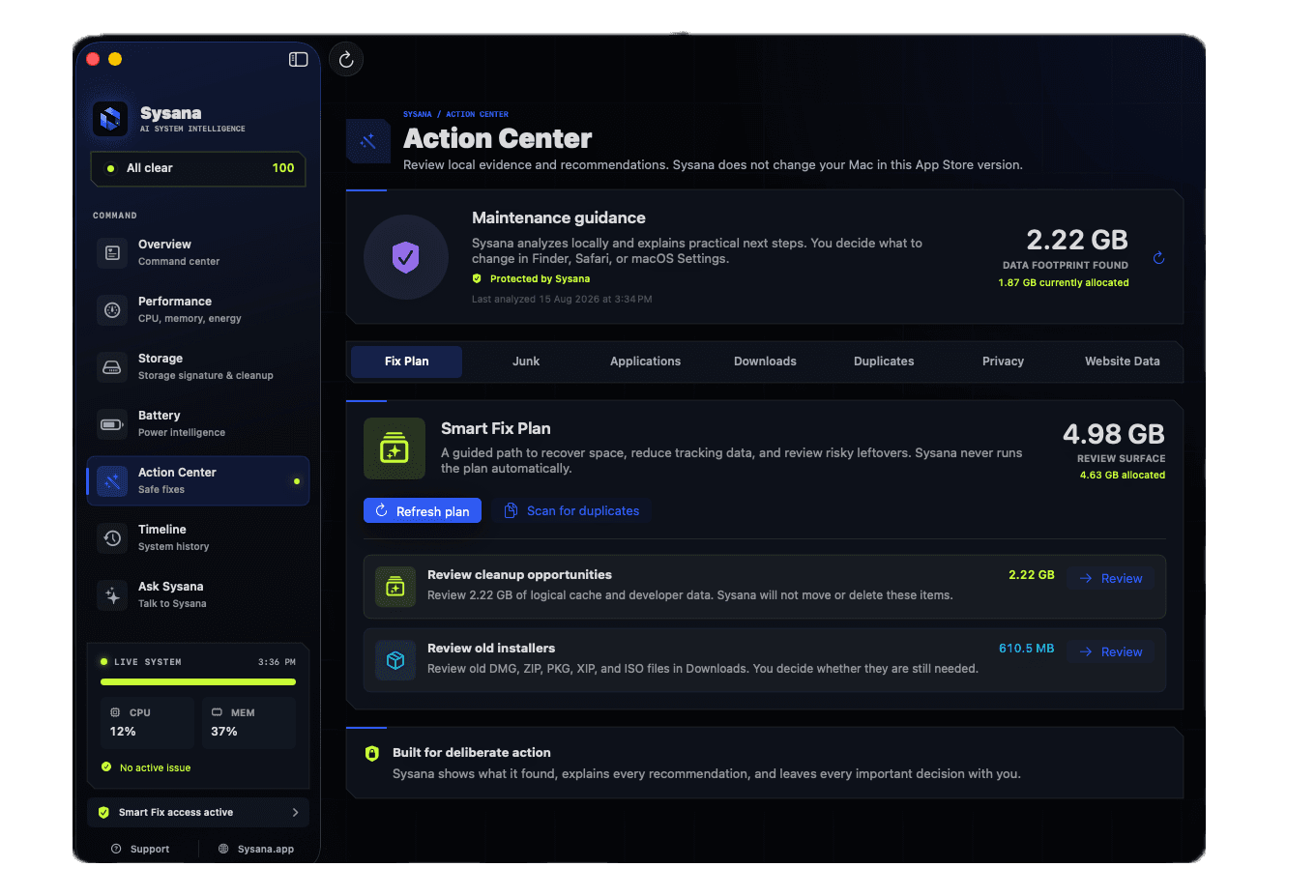1316x896 pixels.
Task: Open the Support link
Action: [140, 849]
